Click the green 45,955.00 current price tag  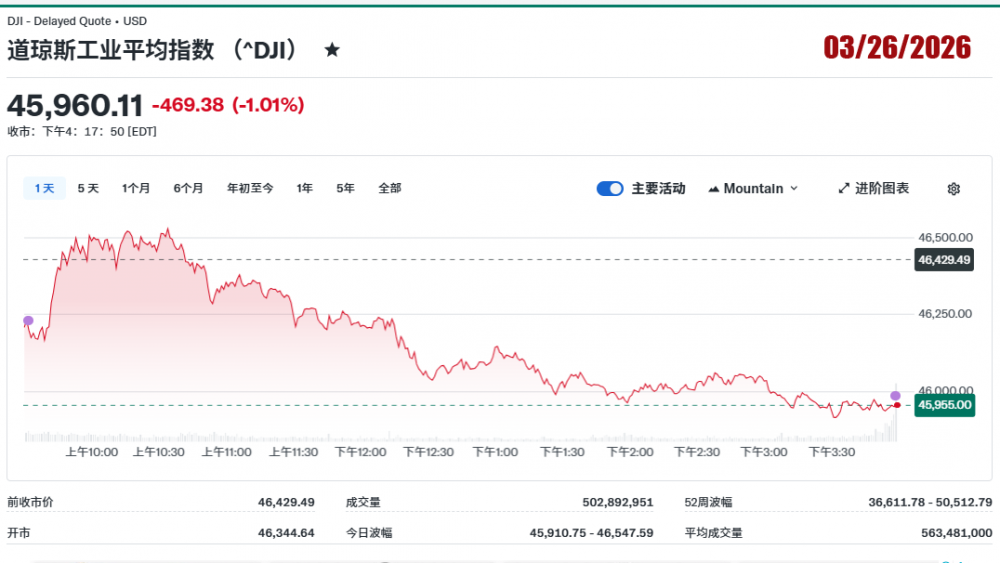click(944, 405)
